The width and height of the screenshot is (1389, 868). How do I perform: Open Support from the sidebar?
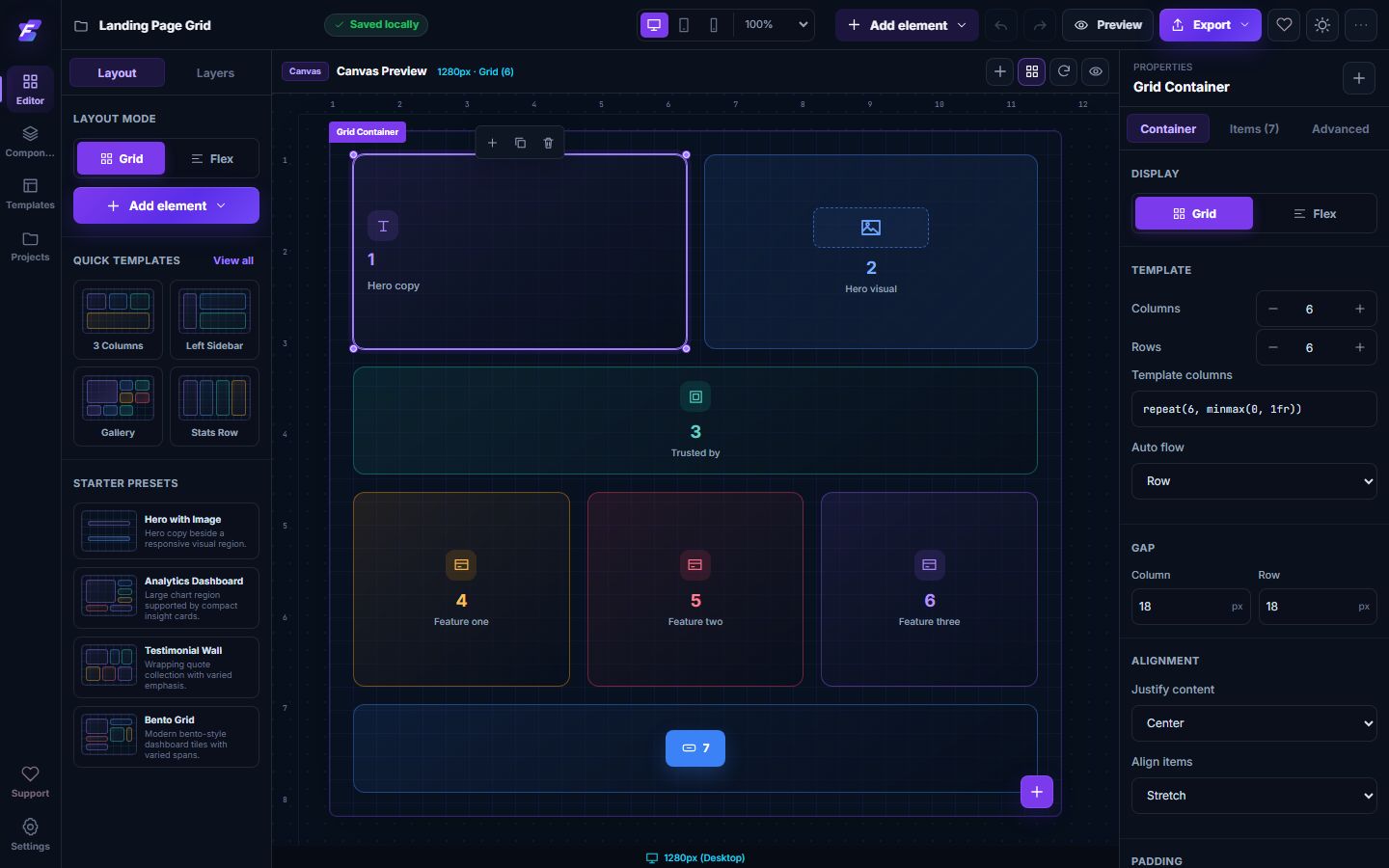(x=30, y=781)
